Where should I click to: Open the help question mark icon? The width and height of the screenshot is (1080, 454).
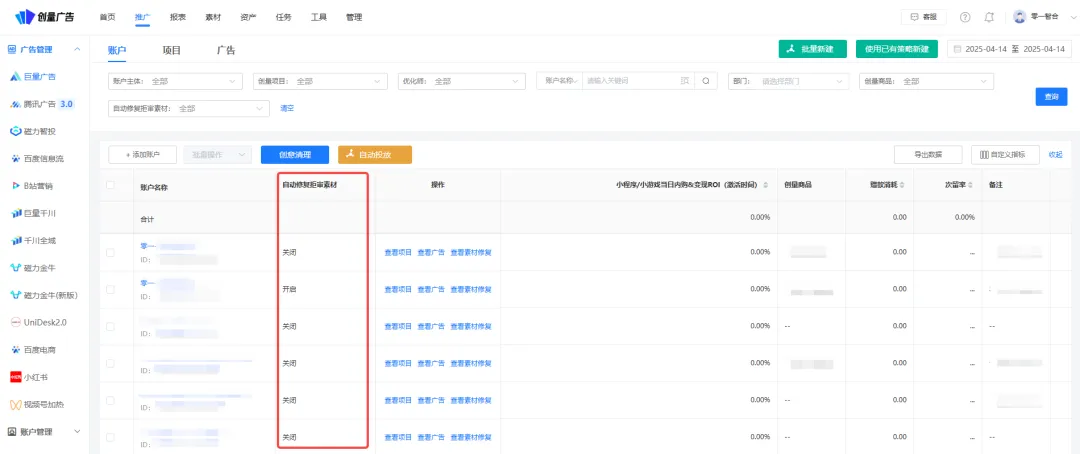pos(964,17)
